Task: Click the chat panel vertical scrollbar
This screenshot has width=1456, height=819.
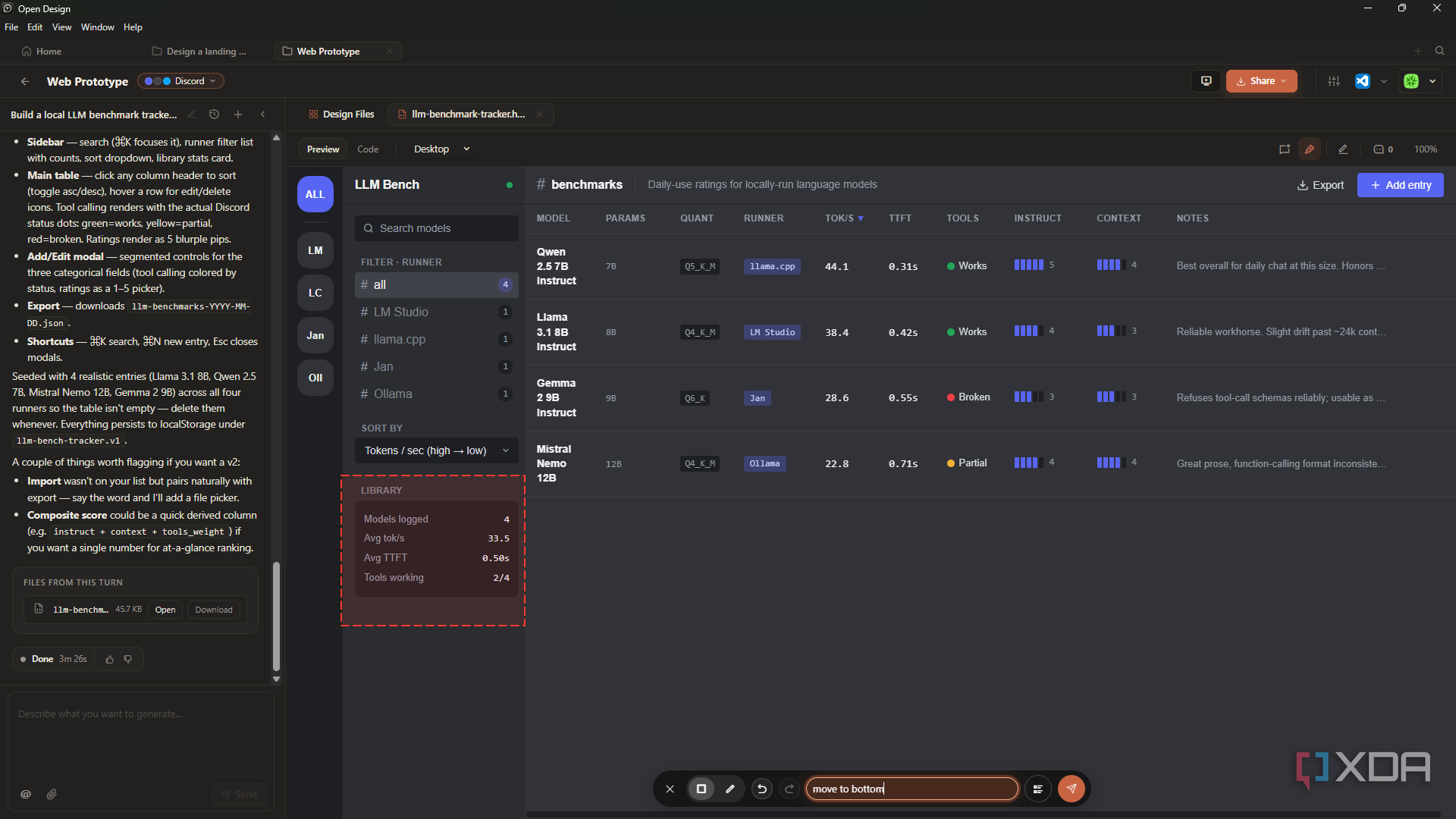Action: pos(276,616)
